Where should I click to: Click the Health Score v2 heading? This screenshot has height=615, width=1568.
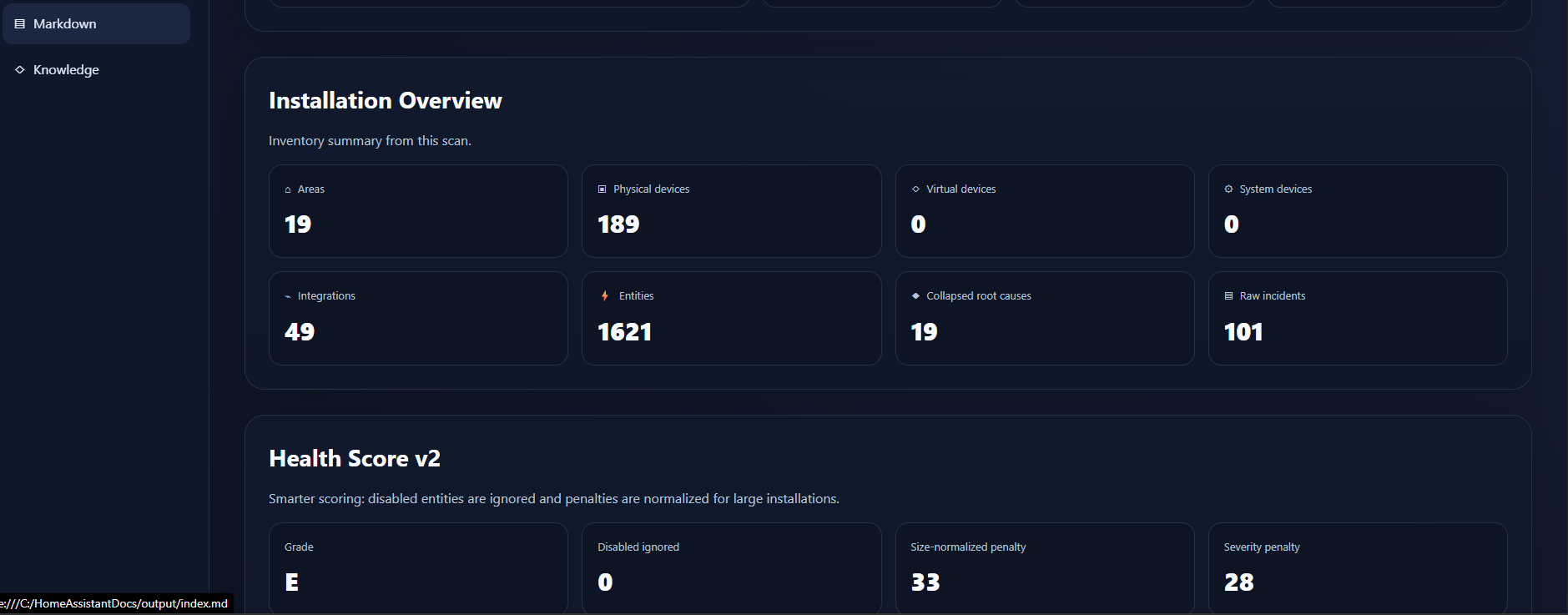tap(355, 459)
